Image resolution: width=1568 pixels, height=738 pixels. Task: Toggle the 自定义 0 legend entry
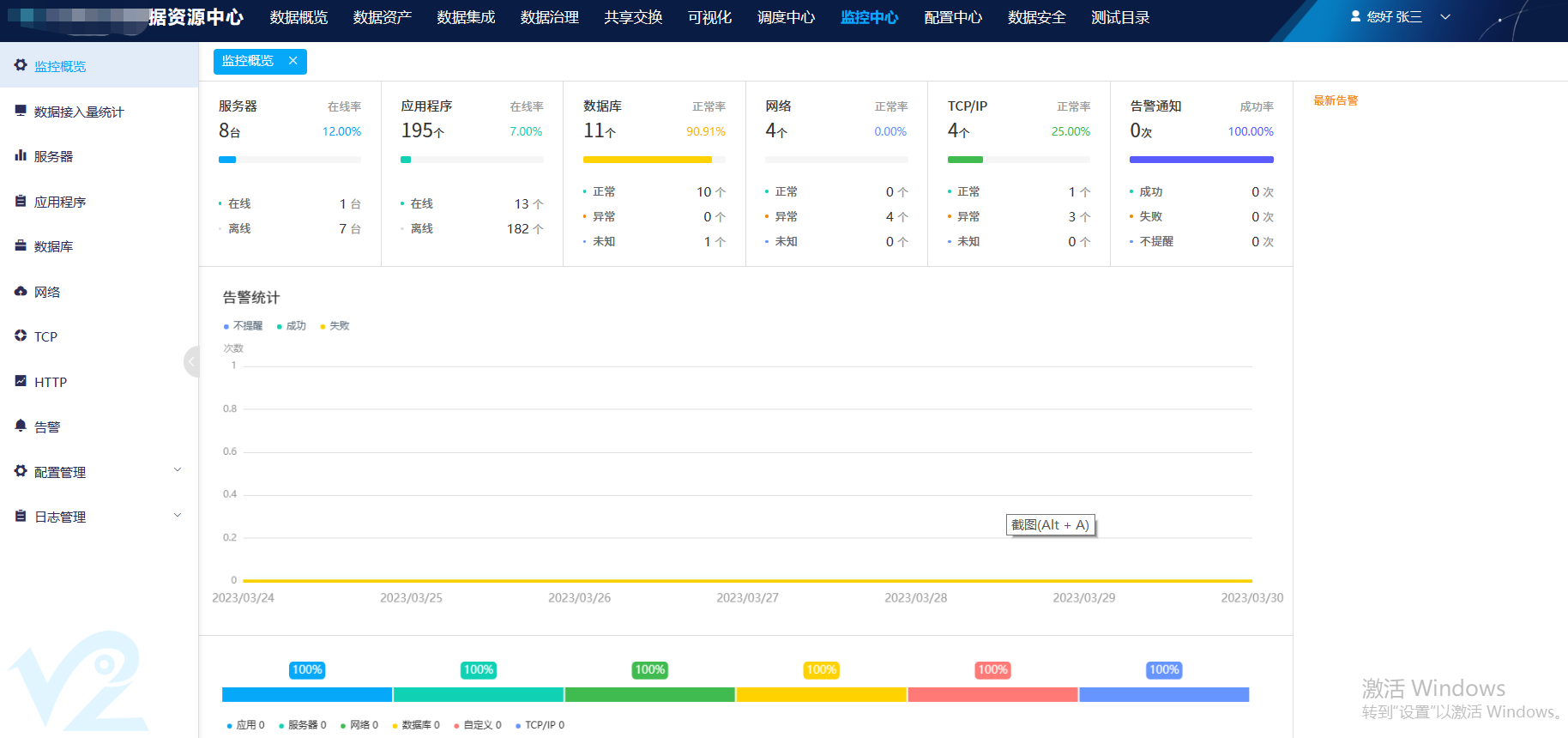click(x=478, y=725)
